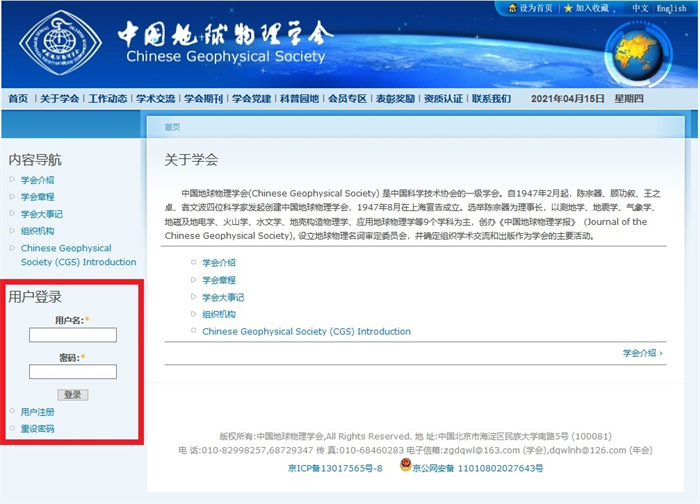Screen dimensions: 700x504
Task: Click the 首页 breadcrumb link
Action: (172, 127)
